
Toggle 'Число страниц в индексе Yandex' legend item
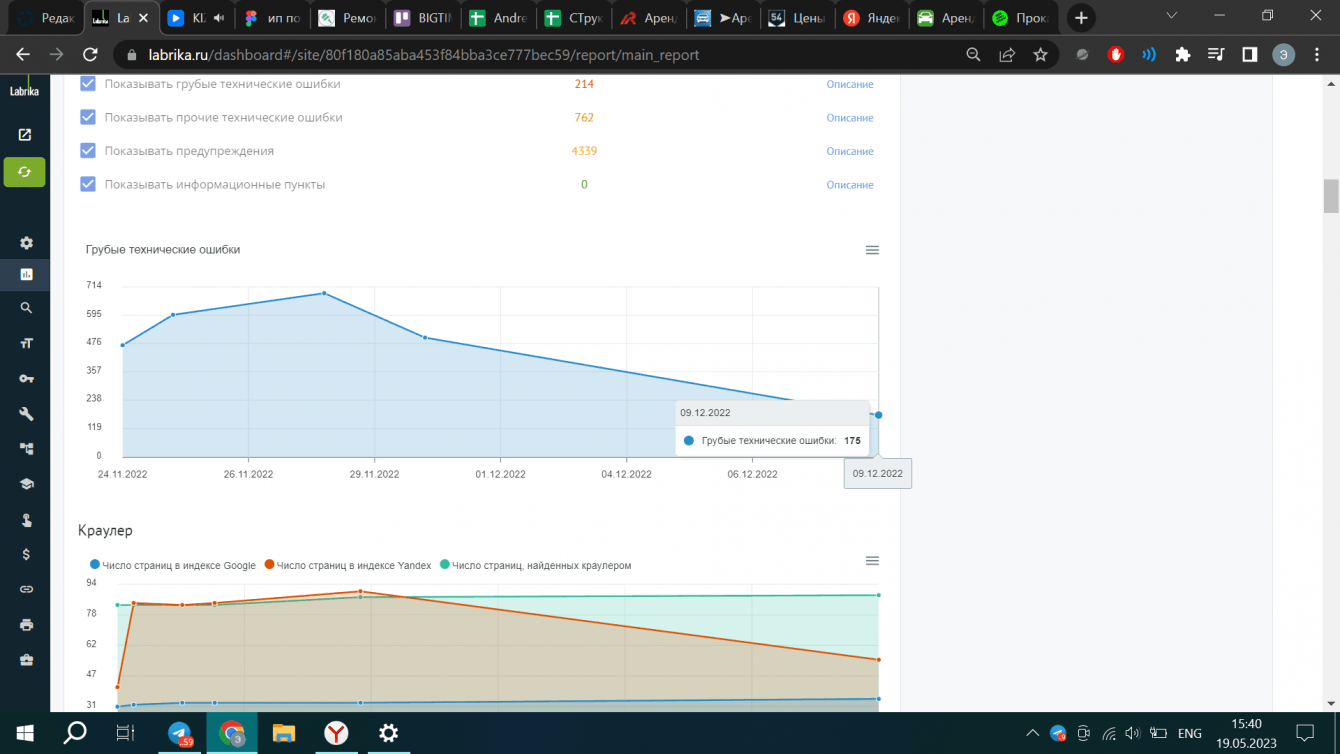click(x=348, y=565)
